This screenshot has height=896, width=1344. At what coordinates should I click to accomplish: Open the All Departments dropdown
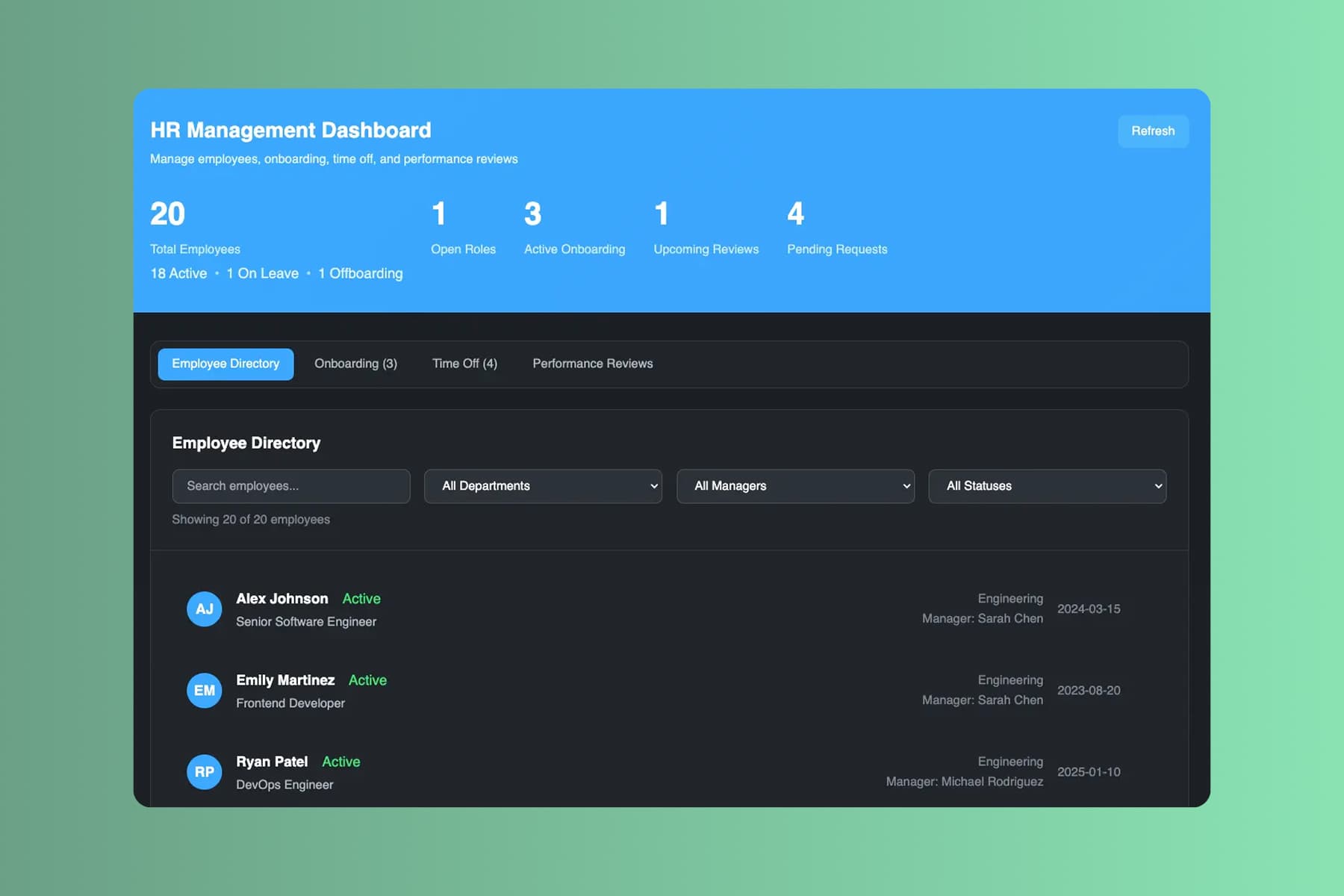click(x=543, y=486)
